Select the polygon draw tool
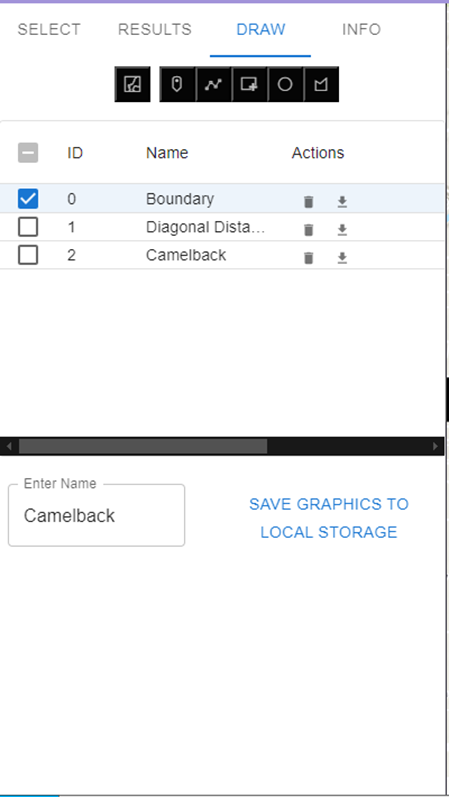The image size is (449, 797). (321, 84)
